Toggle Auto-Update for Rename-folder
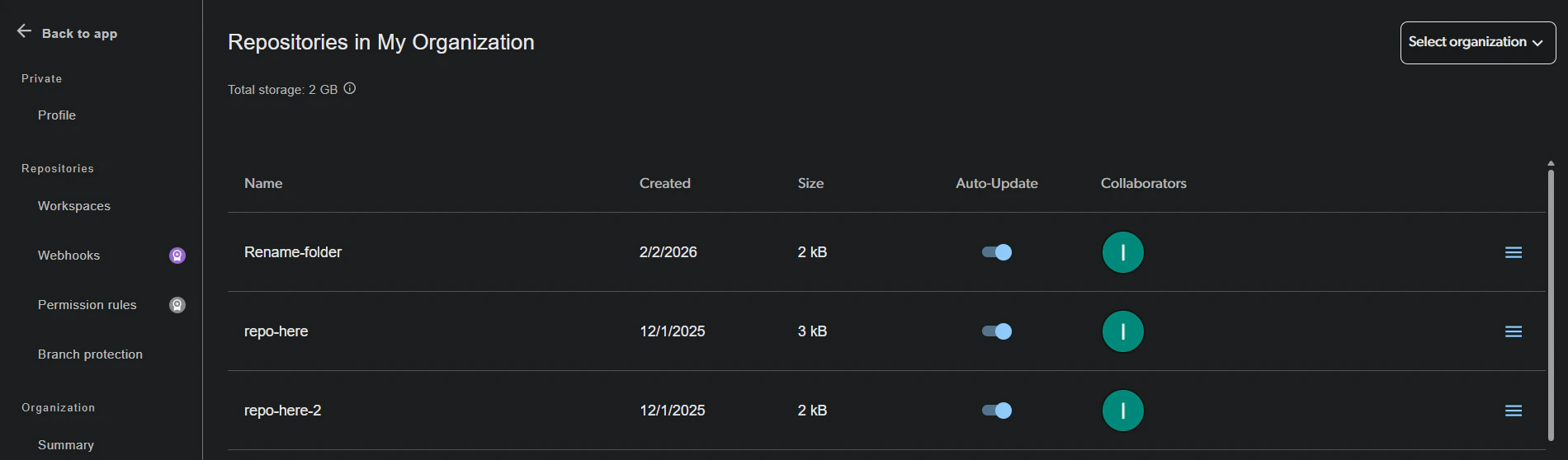This screenshot has width=1568, height=460. [x=997, y=252]
